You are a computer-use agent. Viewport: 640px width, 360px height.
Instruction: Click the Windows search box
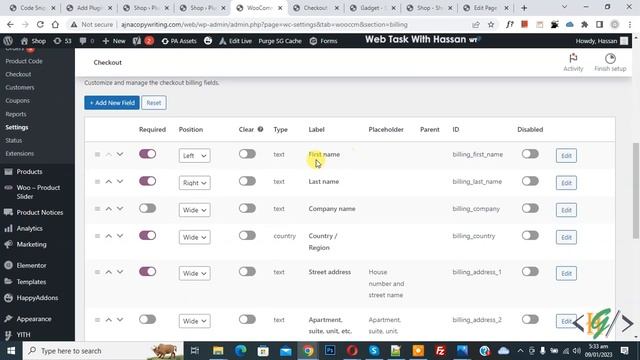(102, 351)
